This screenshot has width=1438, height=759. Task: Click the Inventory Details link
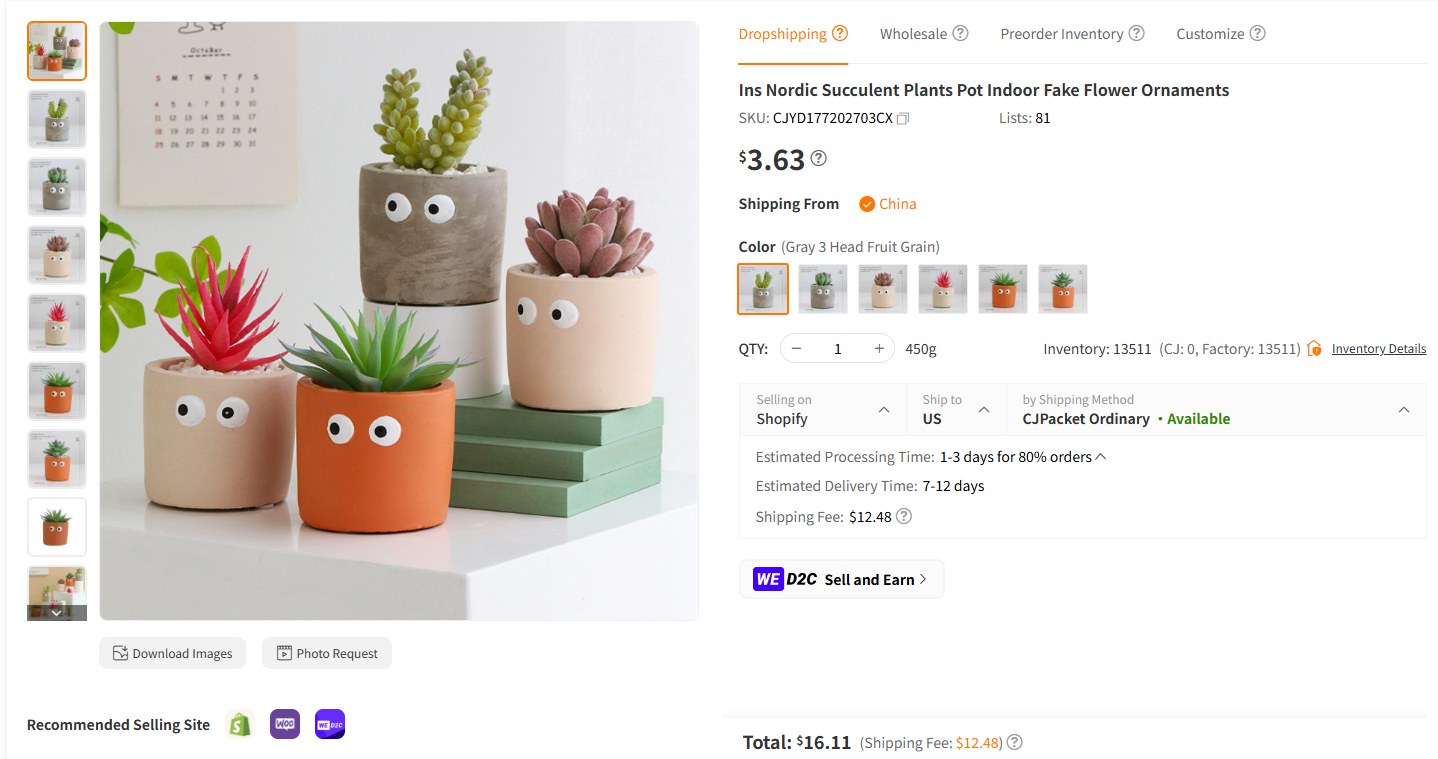(1378, 348)
